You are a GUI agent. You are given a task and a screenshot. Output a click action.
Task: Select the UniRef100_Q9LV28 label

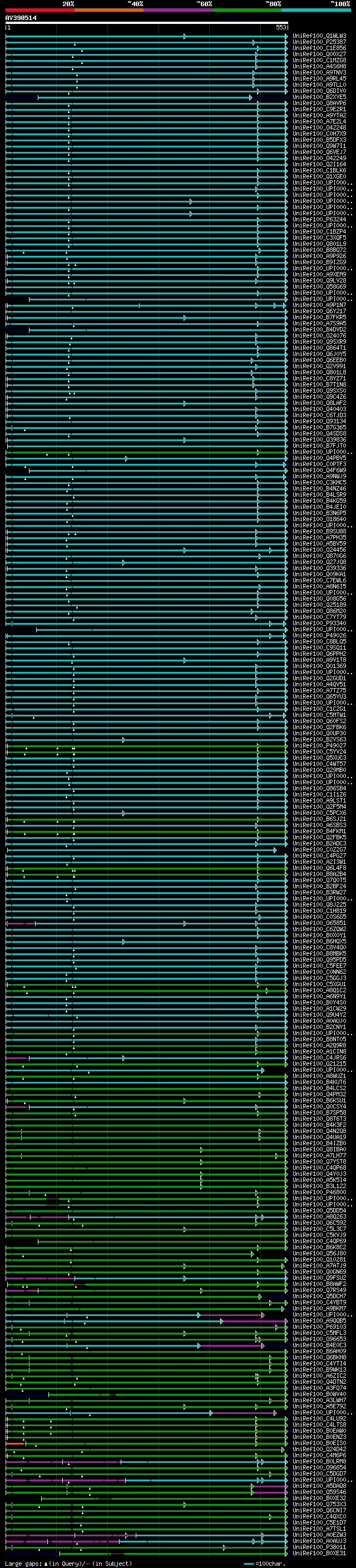click(x=319, y=280)
